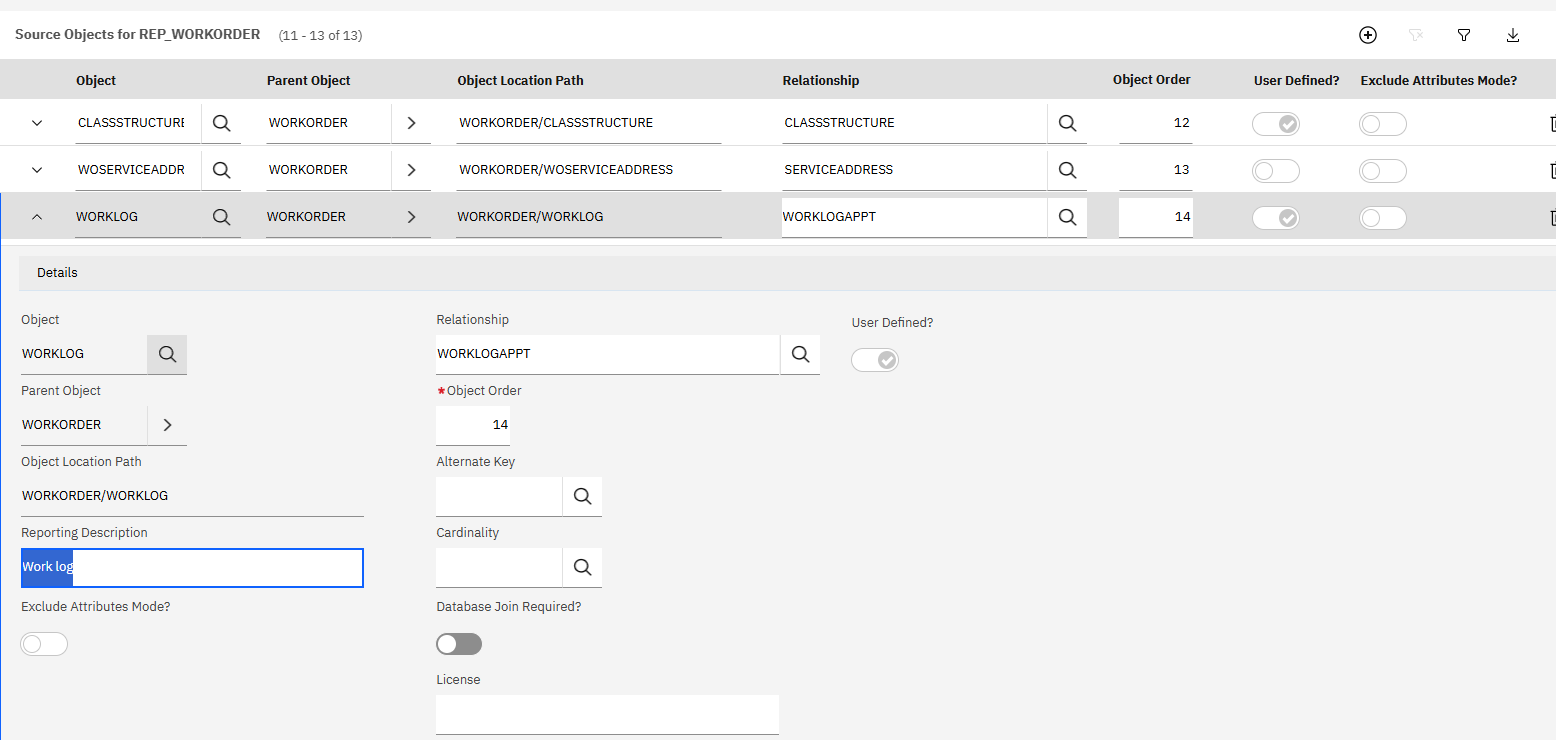
Task: Enable the Database Join Required toggle
Action: click(458, 643)
